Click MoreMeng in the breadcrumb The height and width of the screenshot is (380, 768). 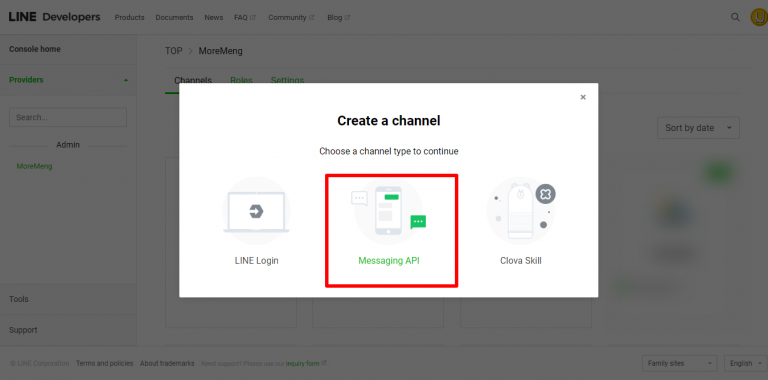click(220, 51)
